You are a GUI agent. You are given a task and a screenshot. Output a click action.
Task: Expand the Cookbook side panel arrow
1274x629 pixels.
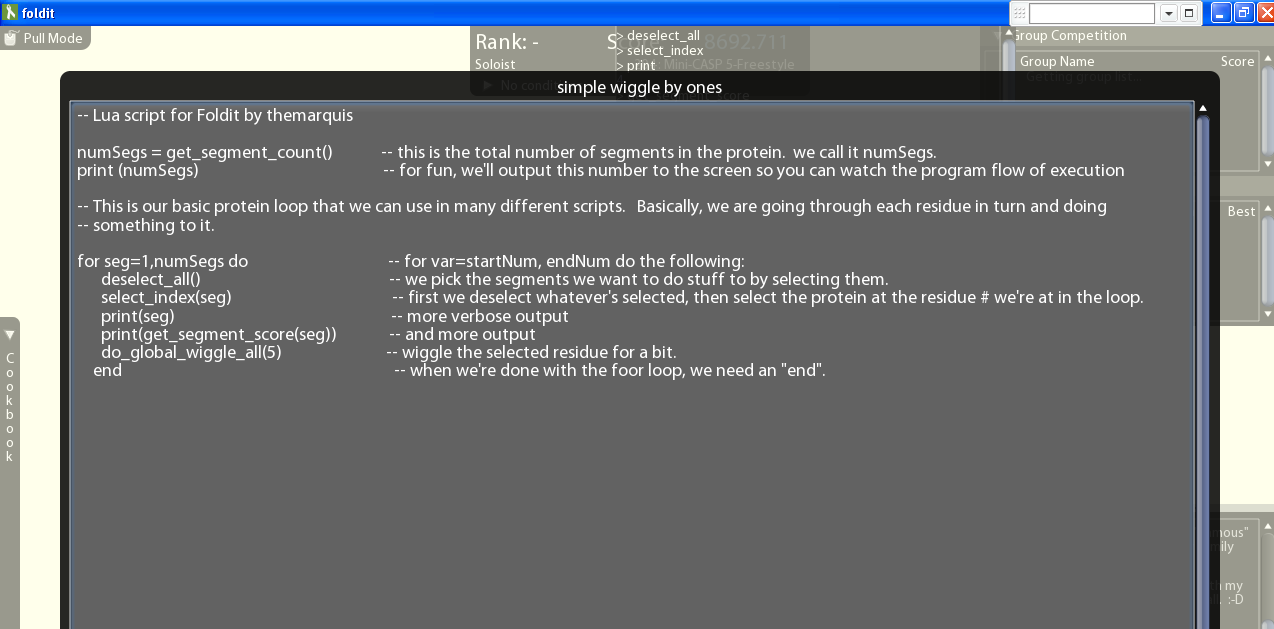pyautogui.click(x=10, y=334)
